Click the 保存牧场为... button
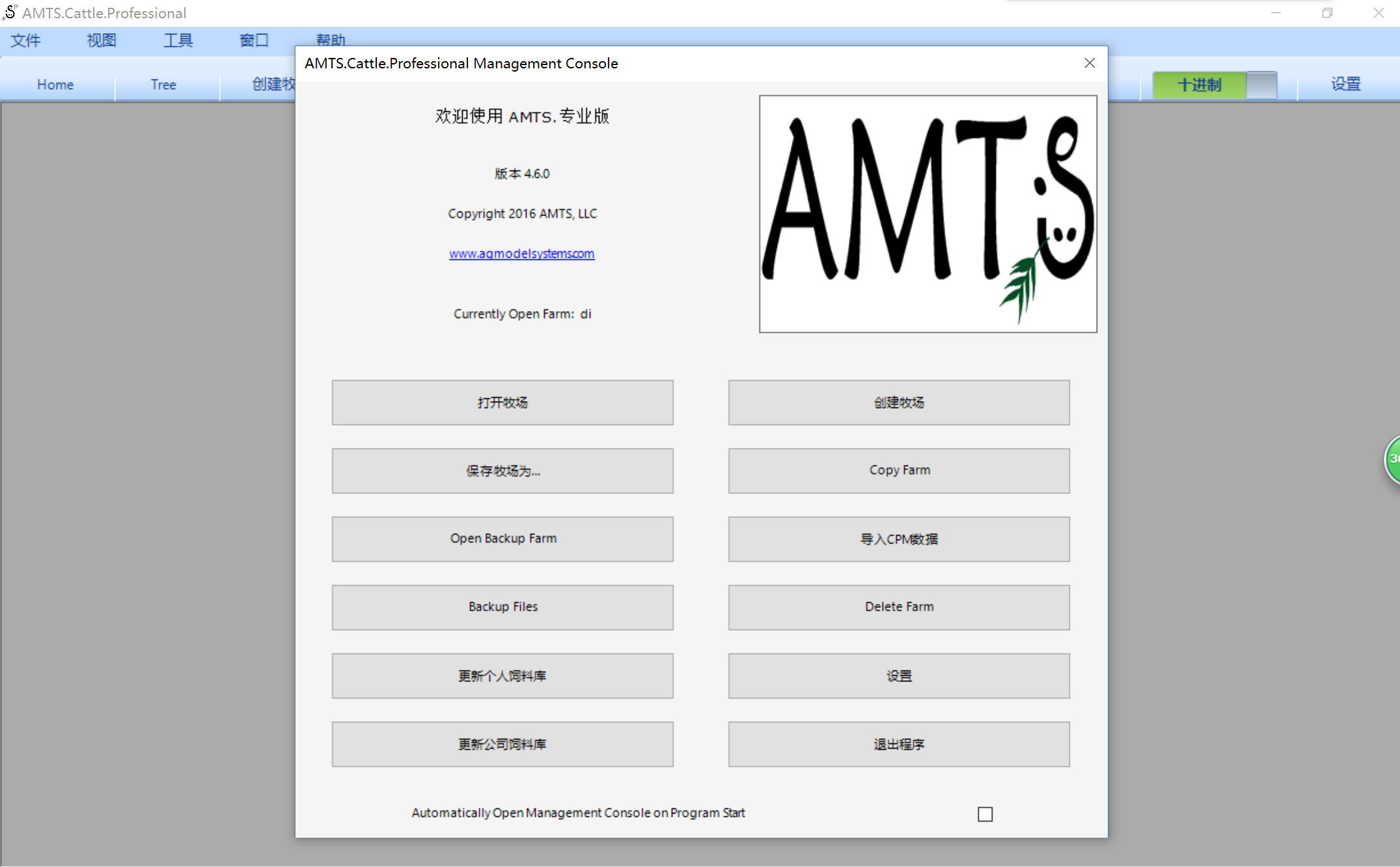The width and height of the screenshot is (1400, 867). pyautogui.click(x=502, y=471)
